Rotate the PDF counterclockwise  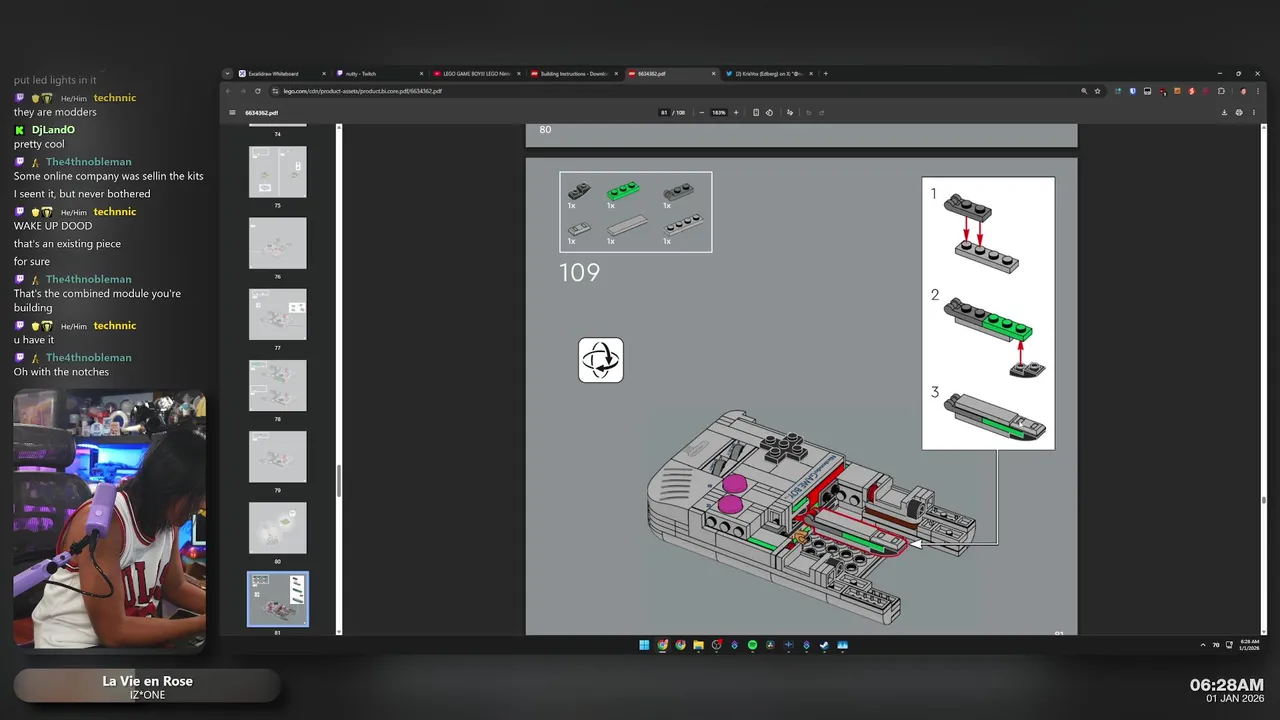click(769, 113)
